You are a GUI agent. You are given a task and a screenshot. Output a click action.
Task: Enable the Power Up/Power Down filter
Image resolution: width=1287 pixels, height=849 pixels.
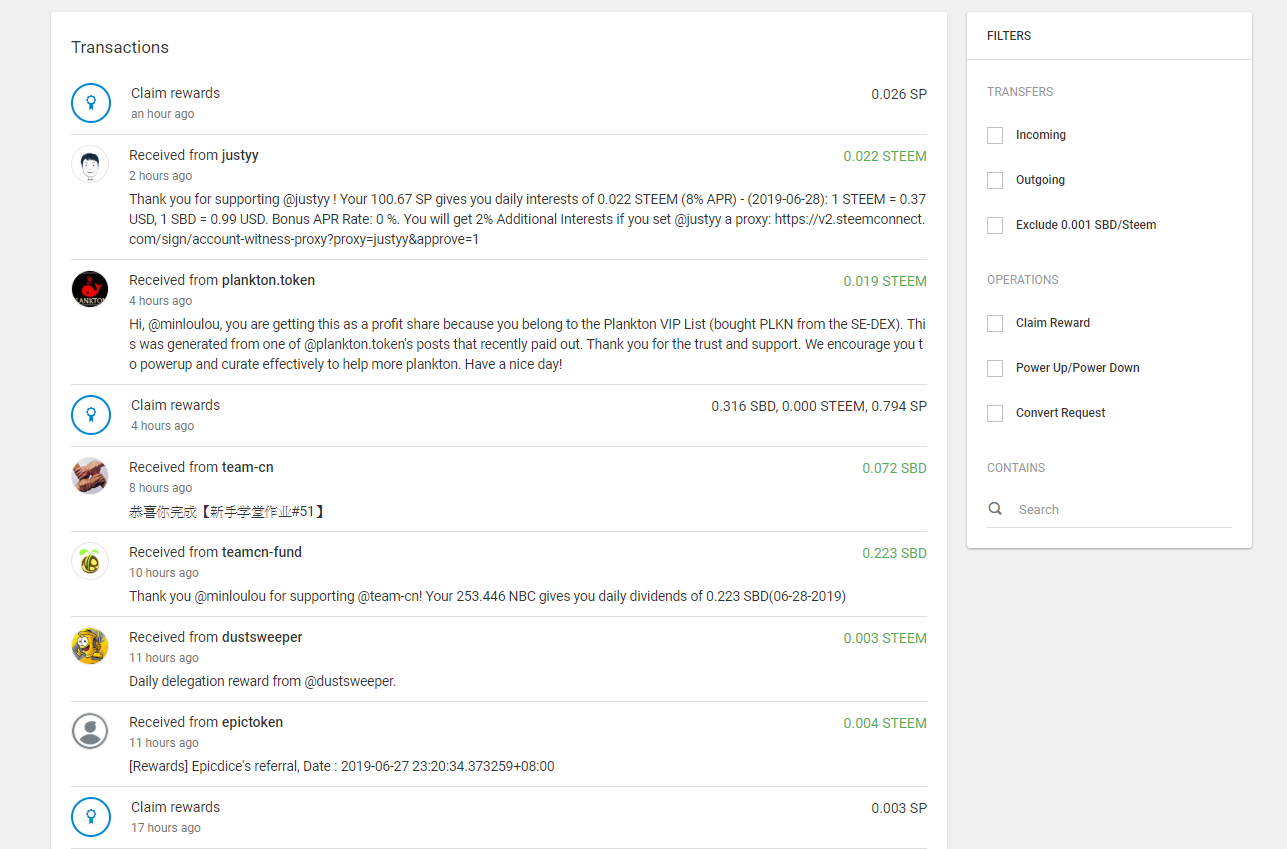coord(995,368)
